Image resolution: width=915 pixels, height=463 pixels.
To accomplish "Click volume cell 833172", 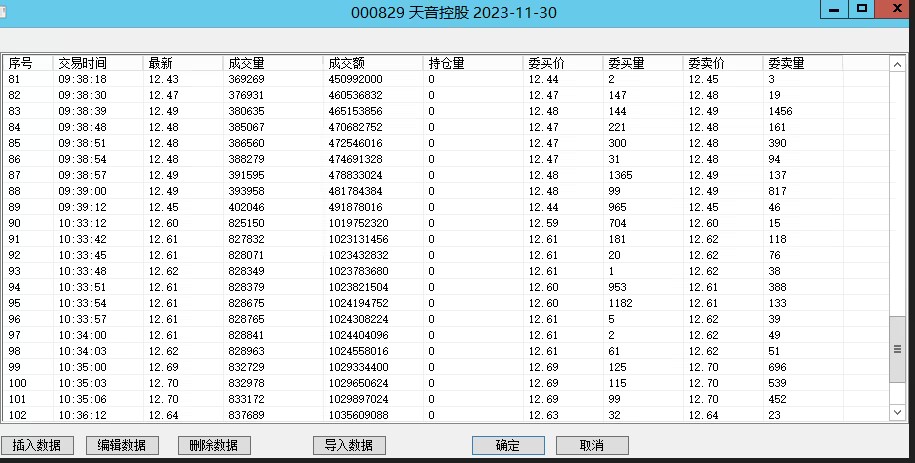I will tap(246, 399).
